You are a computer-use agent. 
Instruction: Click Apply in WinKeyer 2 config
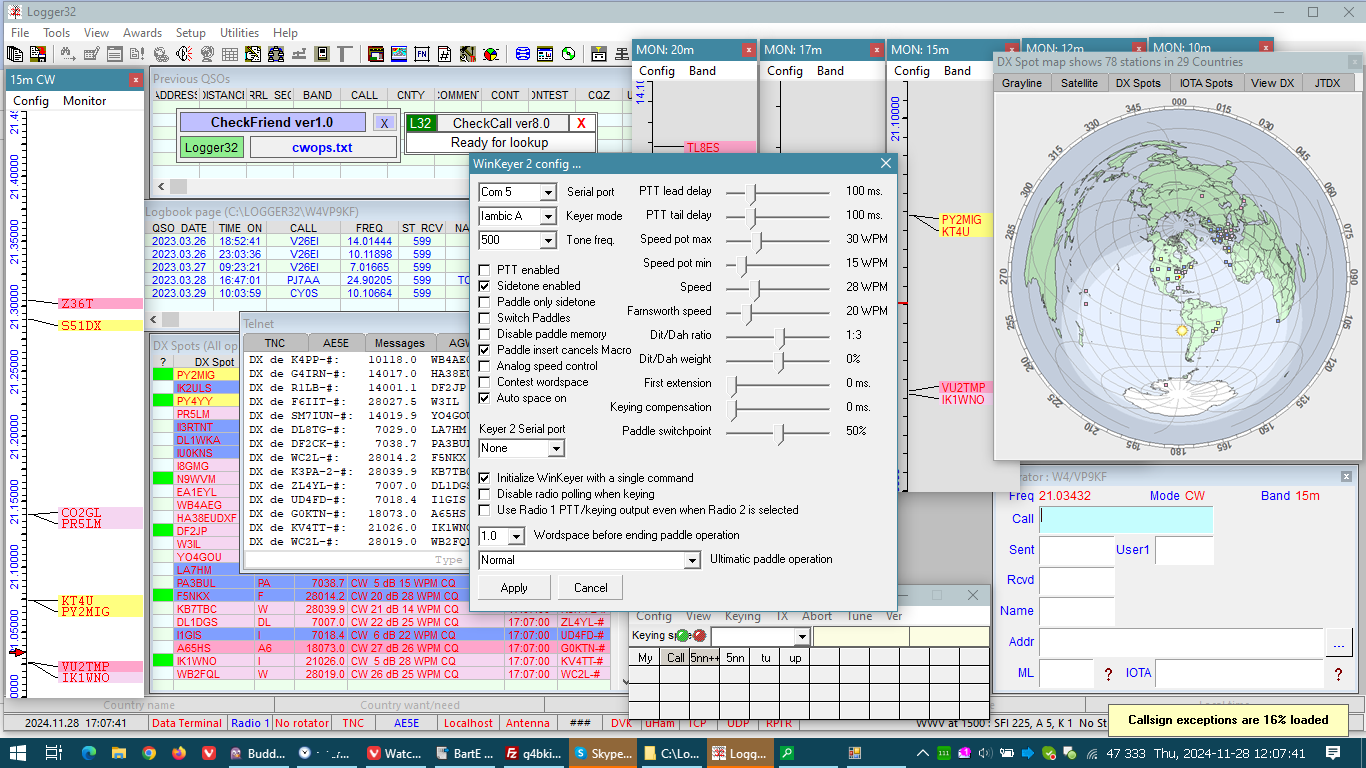pos(514,588)
